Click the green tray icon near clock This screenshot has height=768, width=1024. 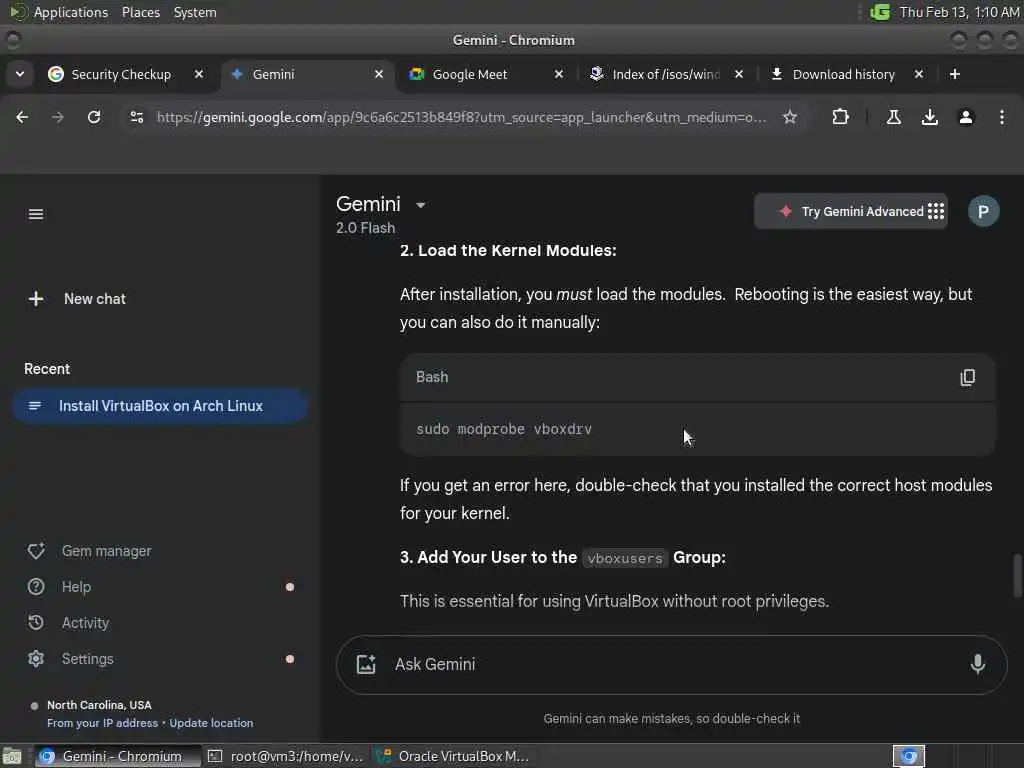880,12
